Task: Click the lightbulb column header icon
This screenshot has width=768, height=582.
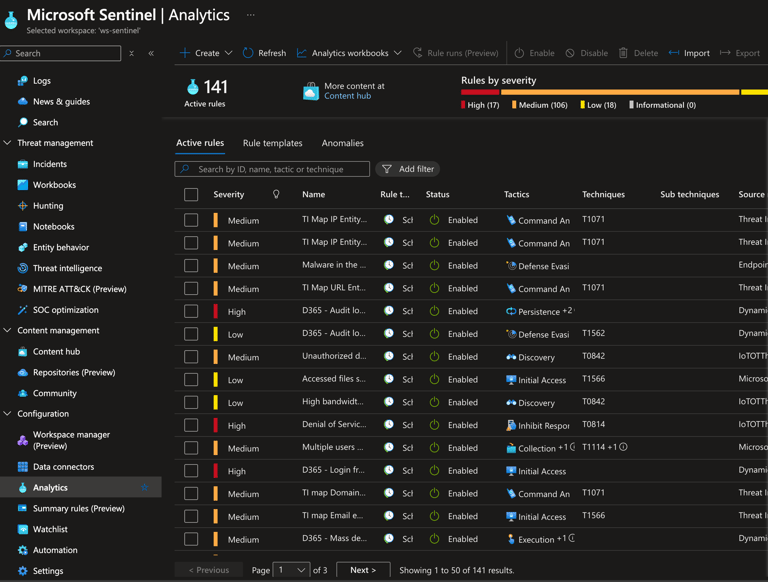Action: [276, 194]
